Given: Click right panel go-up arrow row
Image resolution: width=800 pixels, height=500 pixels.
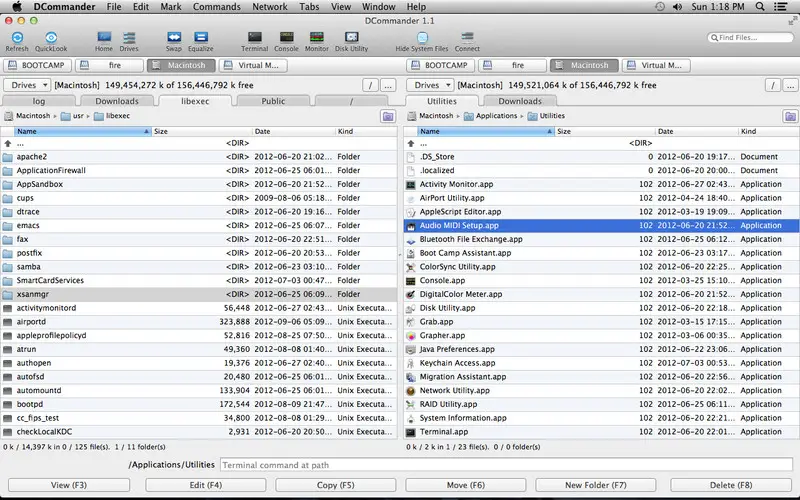Looking at the screenshot, I should coord(602,143).
